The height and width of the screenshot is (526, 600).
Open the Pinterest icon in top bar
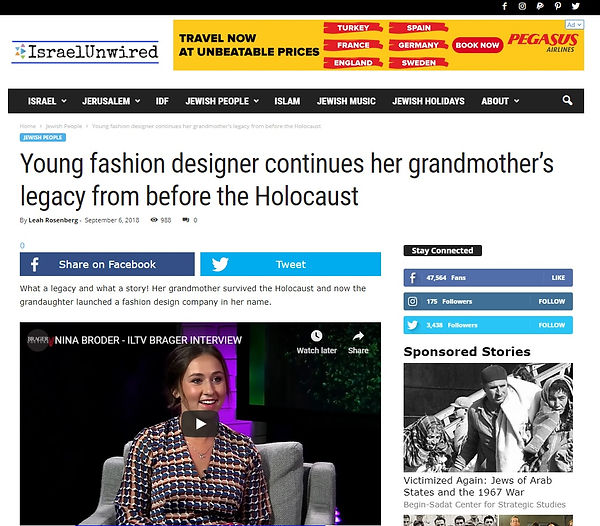tap(558, 6)
